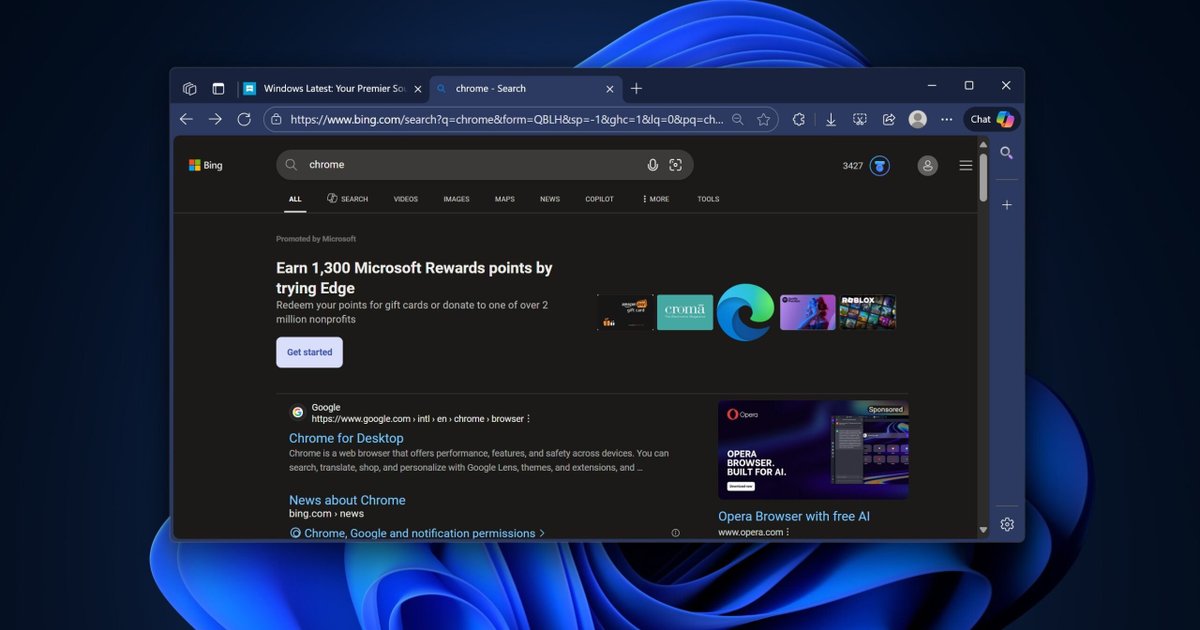View site information lock icon
This screenshot has width=1200, height=630.
[277, 119]
